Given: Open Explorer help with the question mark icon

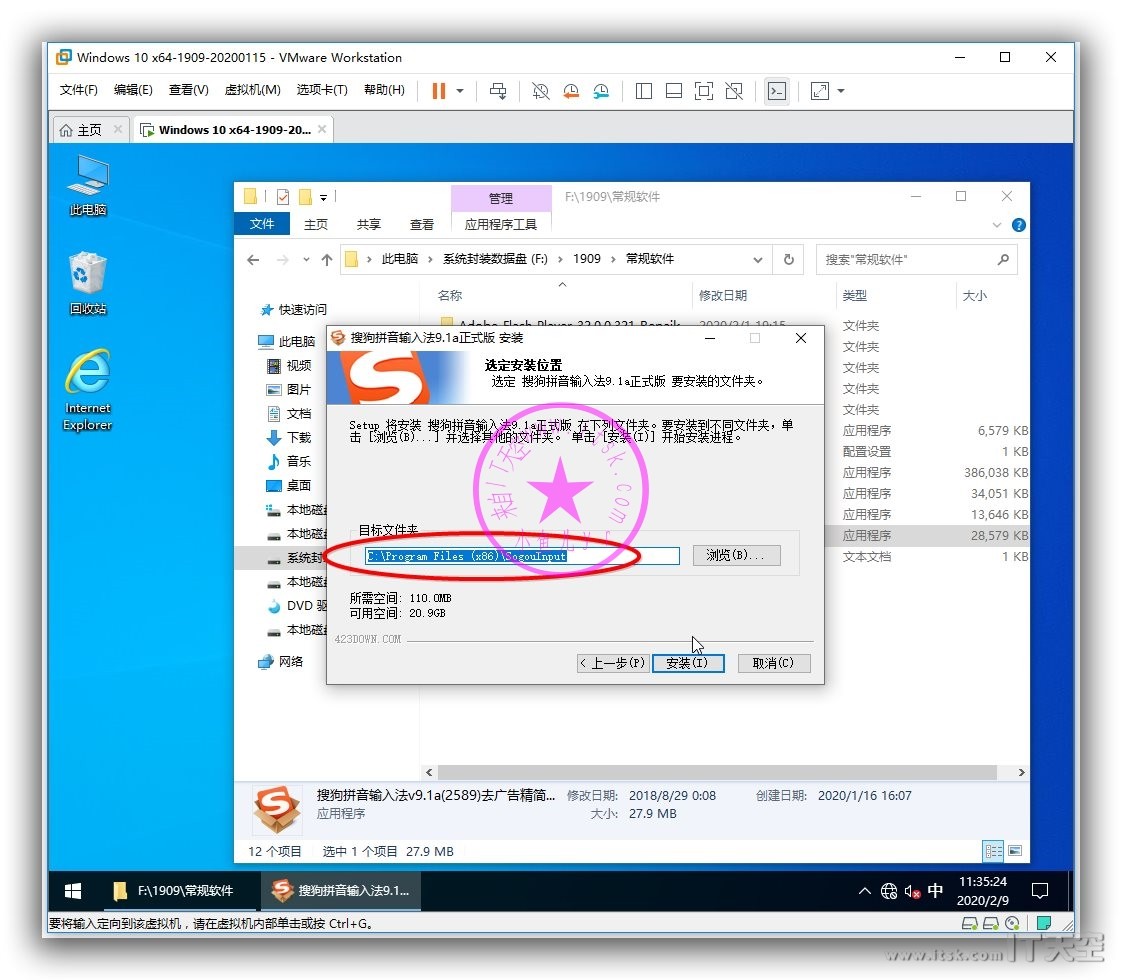Looking at the screenshot, I should click(1019, 225).
